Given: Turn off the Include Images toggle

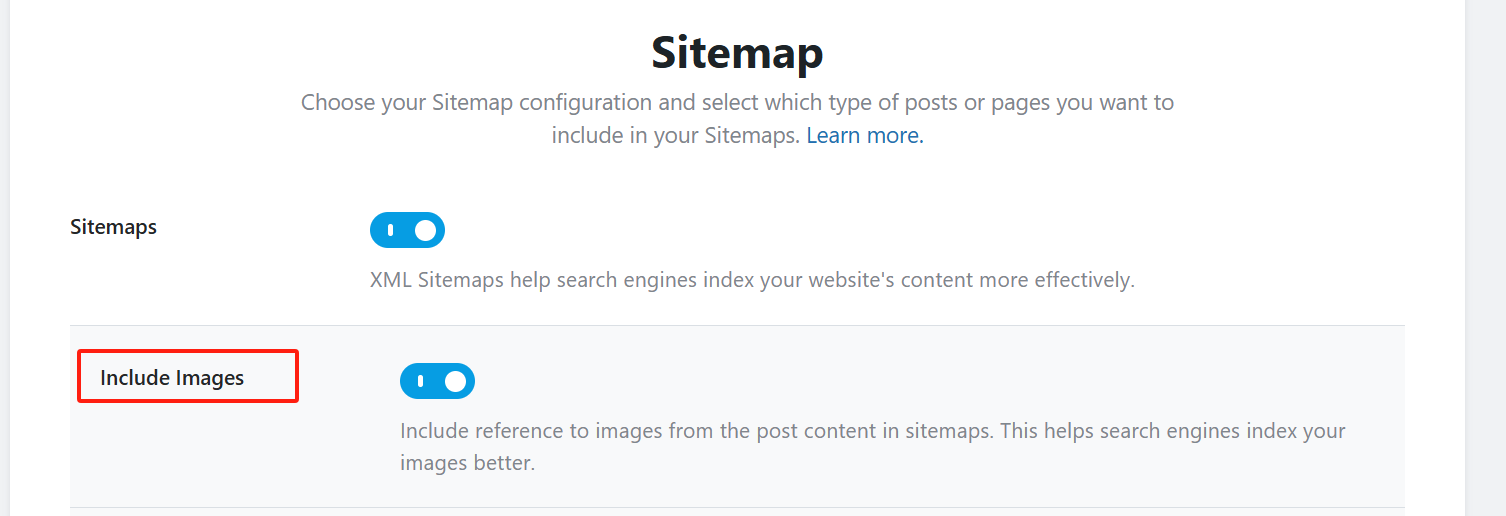Looking at the screenshot, I should point(437,381).
